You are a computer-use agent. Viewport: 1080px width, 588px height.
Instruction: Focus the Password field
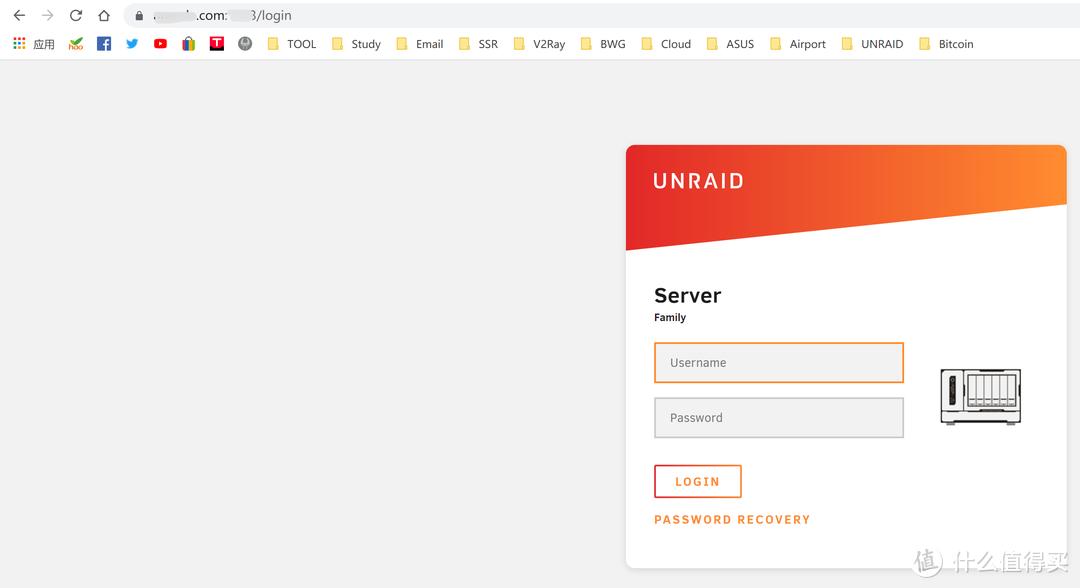tap(778, 418)
